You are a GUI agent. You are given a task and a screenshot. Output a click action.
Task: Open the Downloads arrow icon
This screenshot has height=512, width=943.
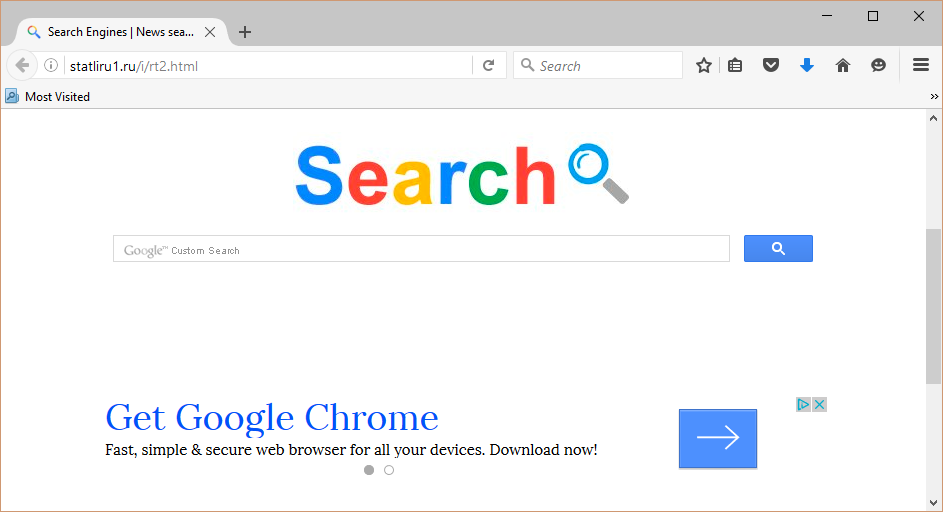point(806,65)
